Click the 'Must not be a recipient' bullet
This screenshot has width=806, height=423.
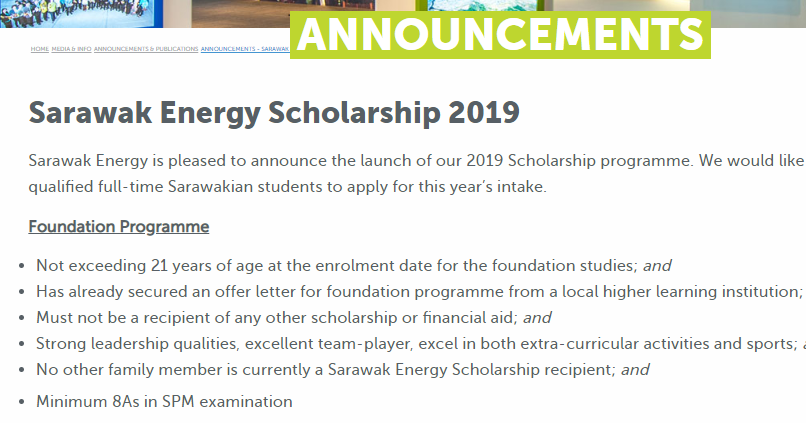coord(294,318)
